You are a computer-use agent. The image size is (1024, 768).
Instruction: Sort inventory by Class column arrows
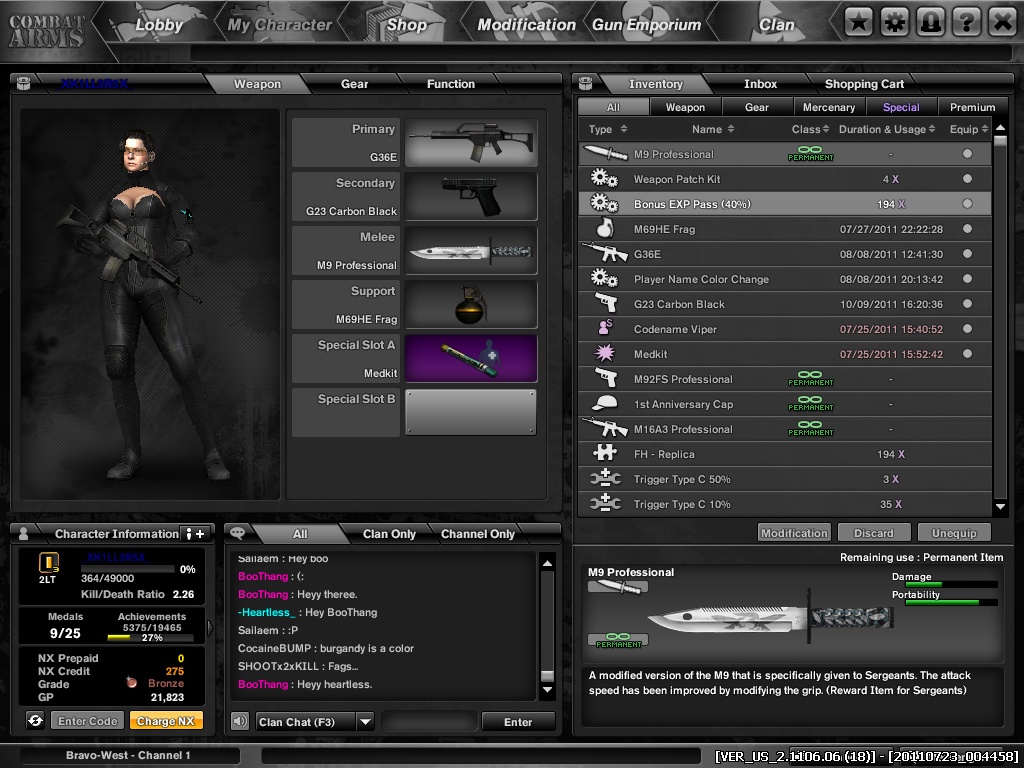point(825,129)
